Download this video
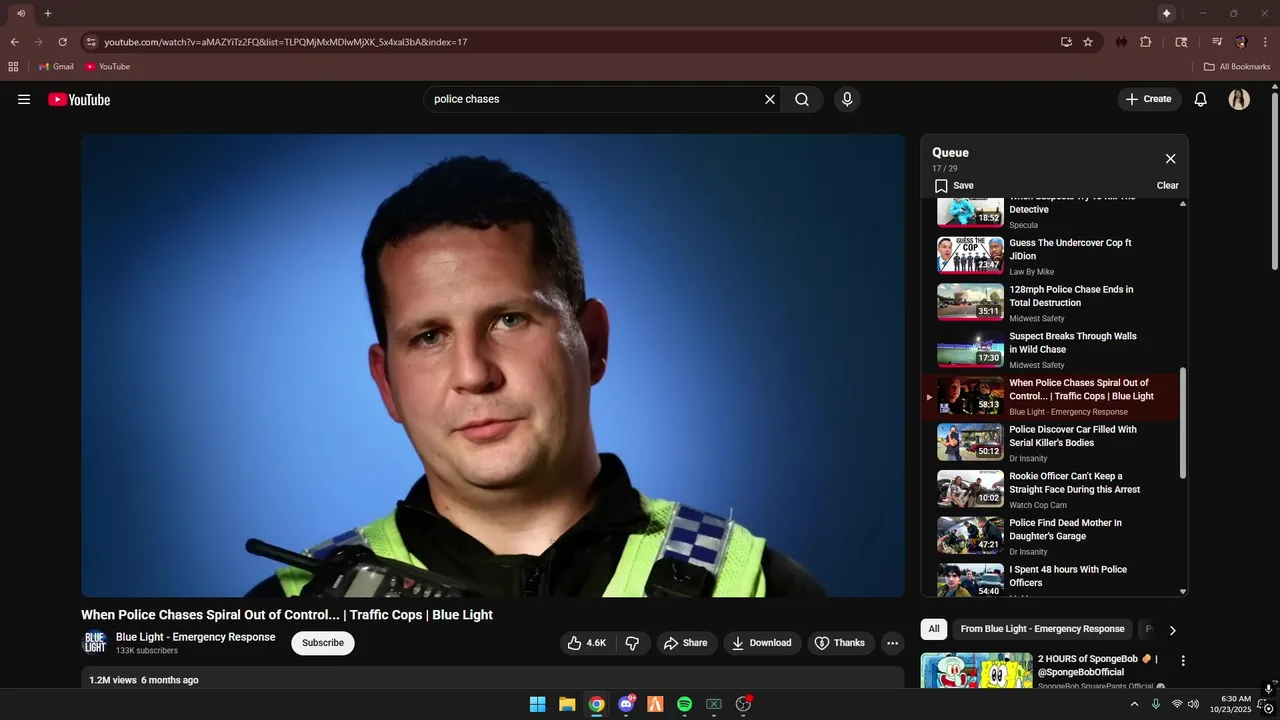Viewport: 1280px width, 720px height. pyautogui.click(x=762, y=643)
